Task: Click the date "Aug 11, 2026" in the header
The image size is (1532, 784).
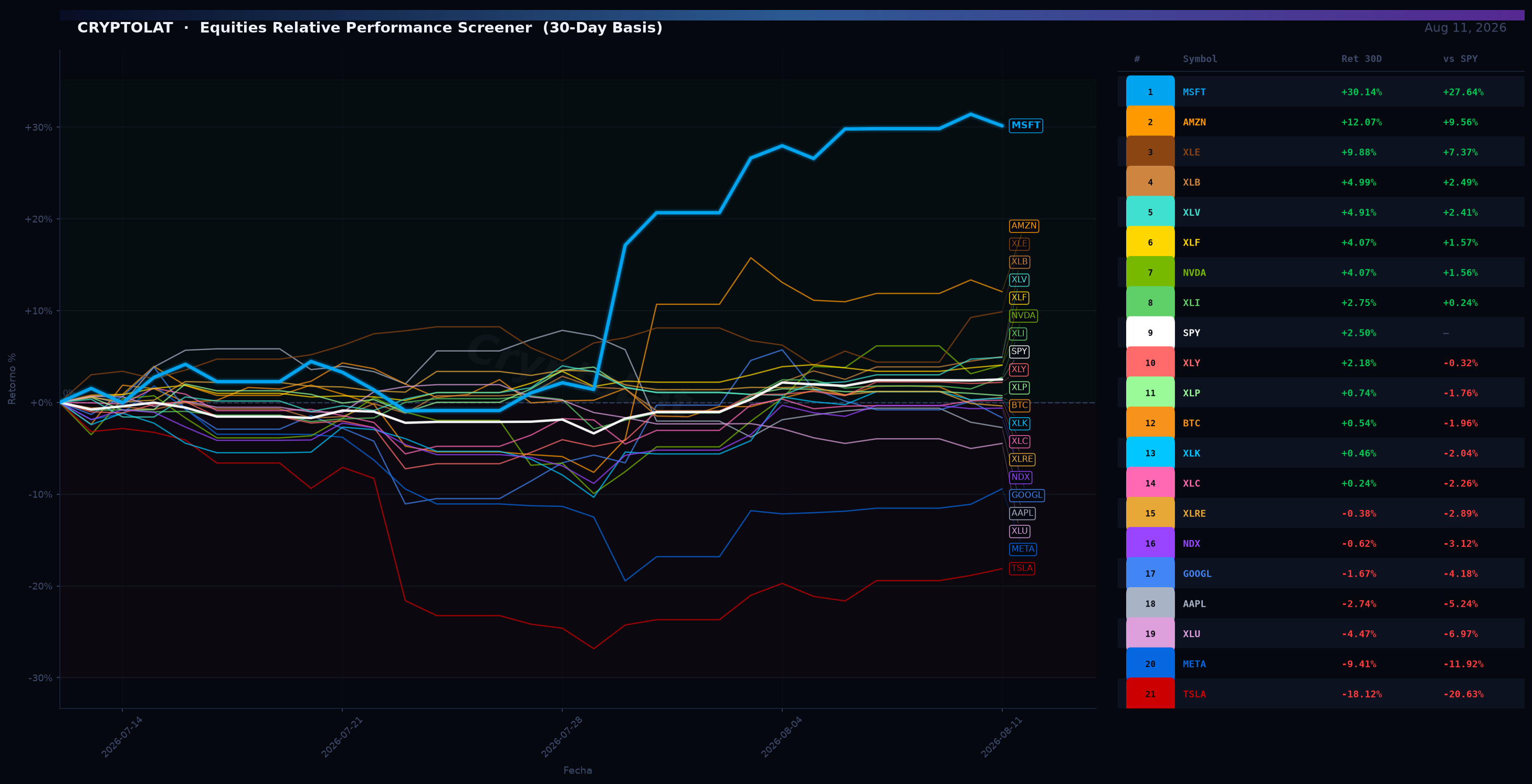Action: tap(1465, 28)
